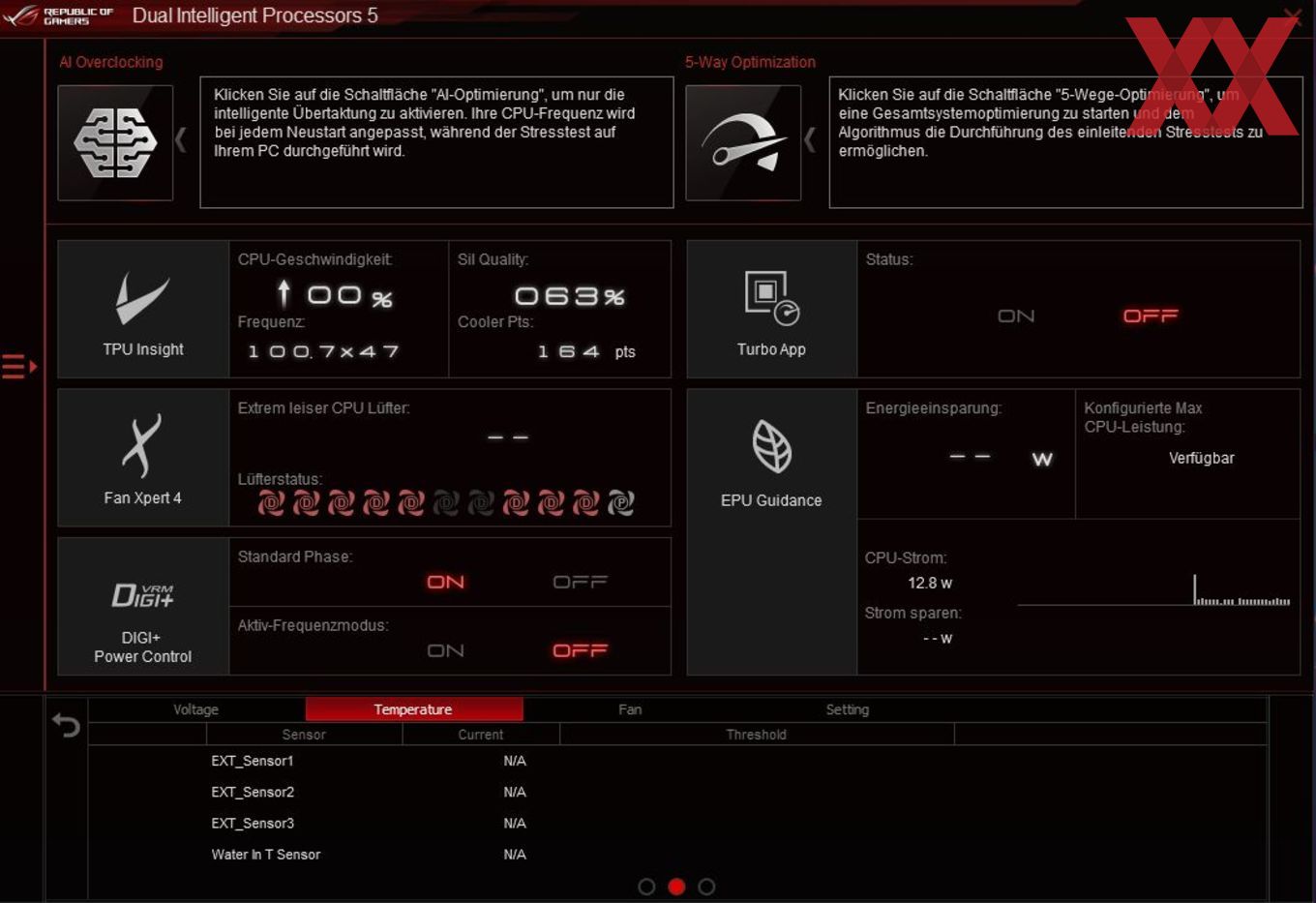
Task: Click the 5-Wege-Optimierung description text box
Action: coord(1066,142)
